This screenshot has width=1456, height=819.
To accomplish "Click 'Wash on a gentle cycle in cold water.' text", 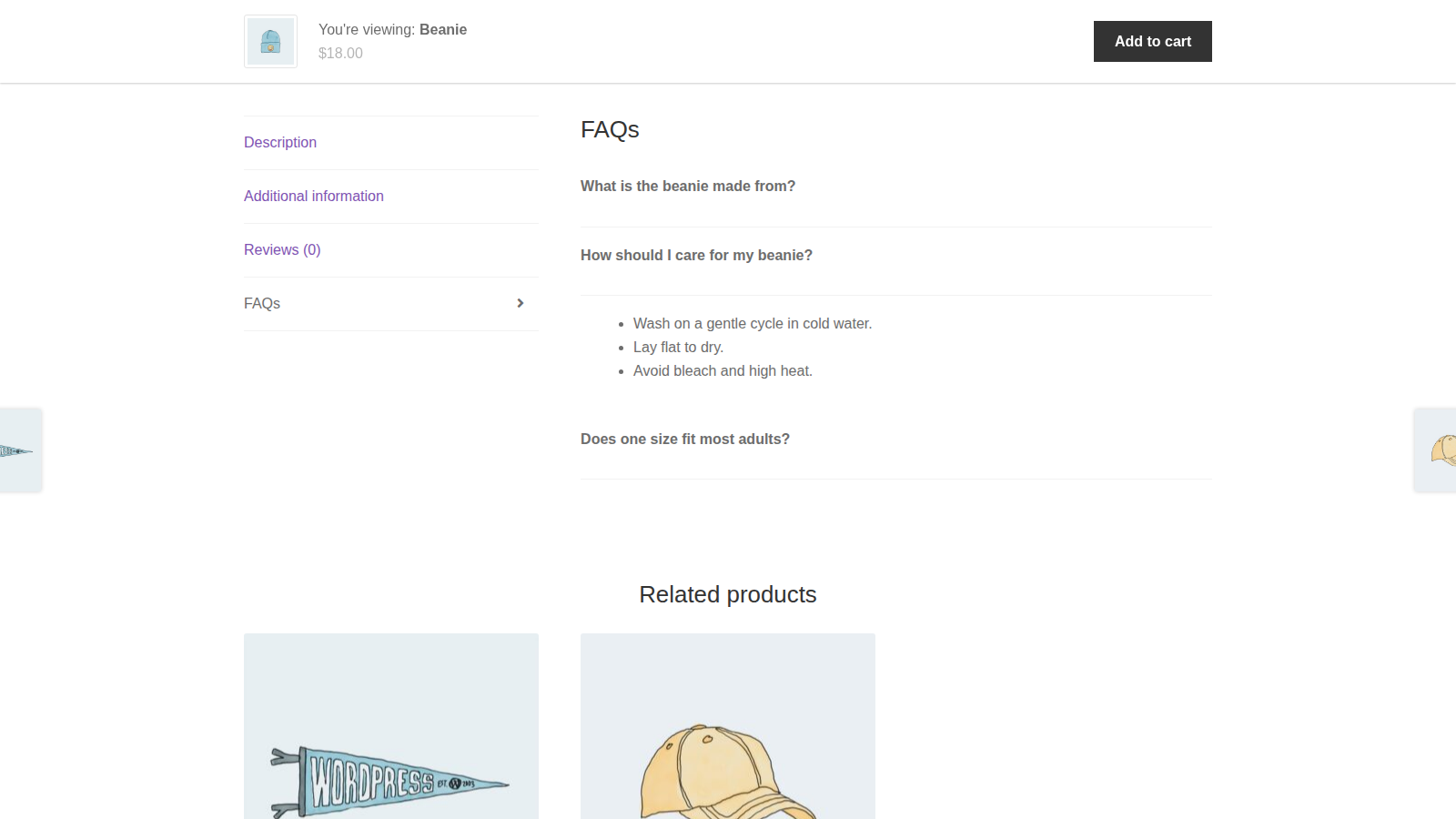I will click(753, 323).
